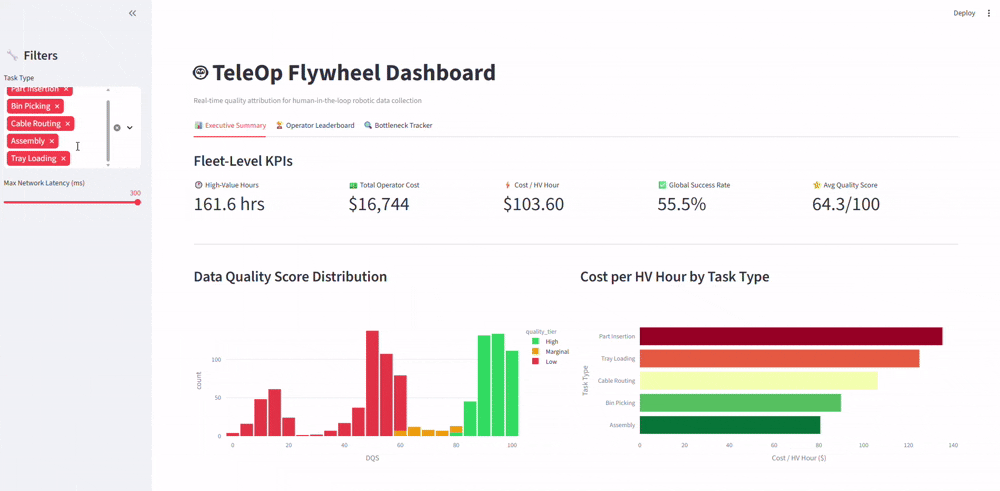Click the money icon beside Total Operator Cost
The width and height of the screenshot is (1000, 491).
[353, 185]
